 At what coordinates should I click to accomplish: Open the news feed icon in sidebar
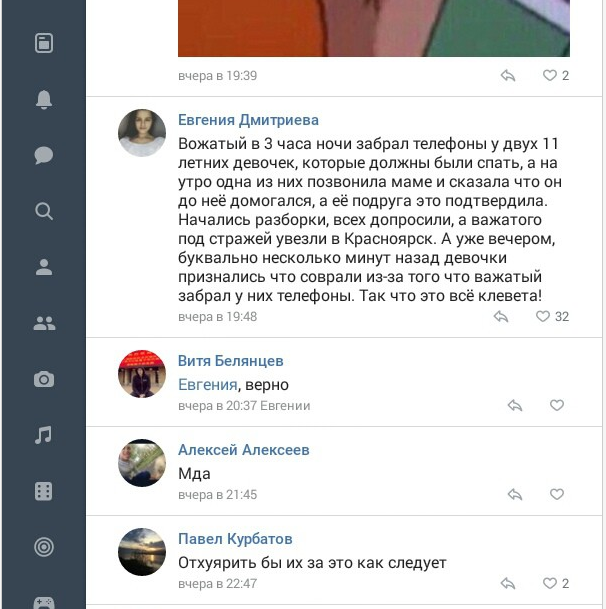click(44, 43)
